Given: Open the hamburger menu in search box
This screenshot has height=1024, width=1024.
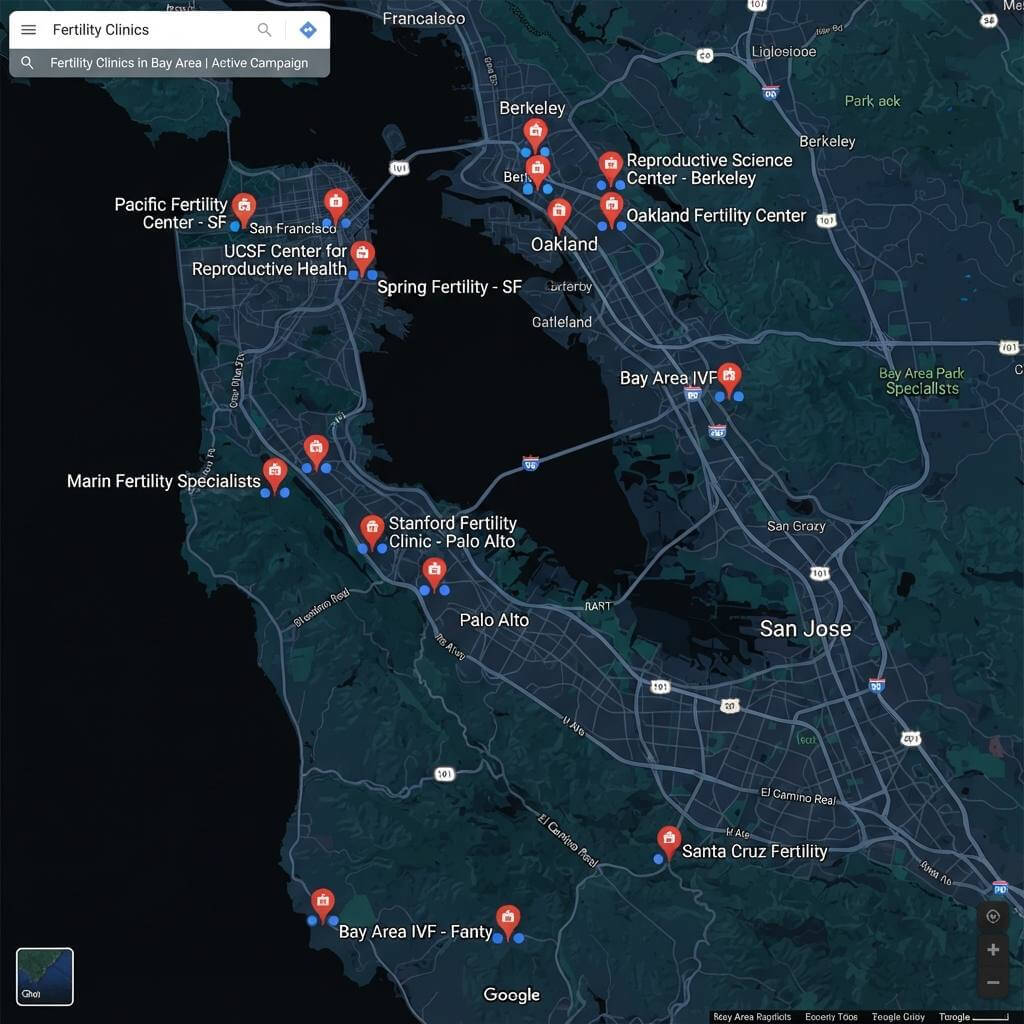Looking at the screenshot, I should click(29, 29).
